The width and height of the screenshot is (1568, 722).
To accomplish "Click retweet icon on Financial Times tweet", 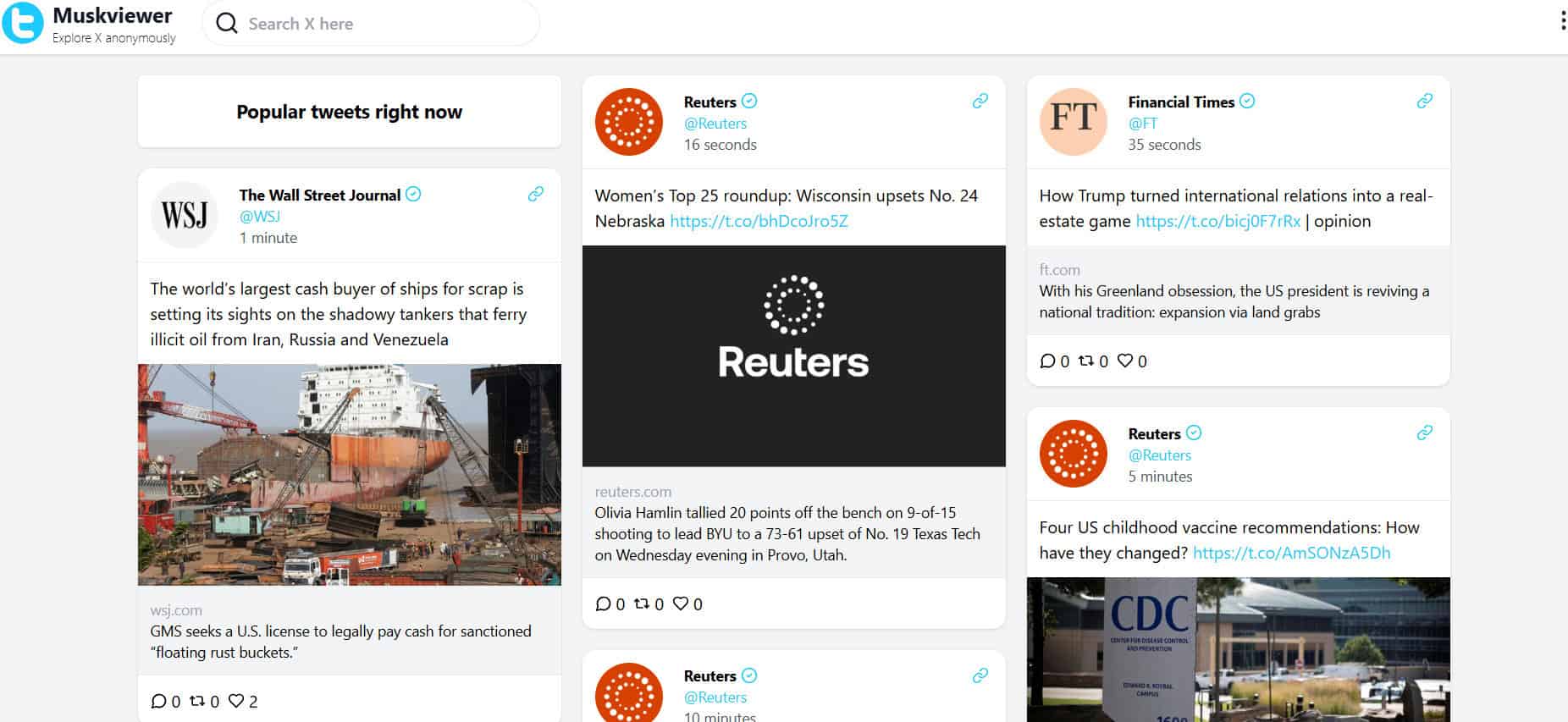I will pos(1086,361).
